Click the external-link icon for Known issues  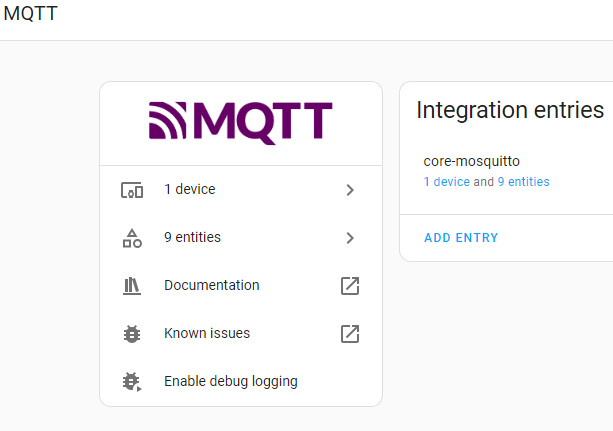[350, 334]
